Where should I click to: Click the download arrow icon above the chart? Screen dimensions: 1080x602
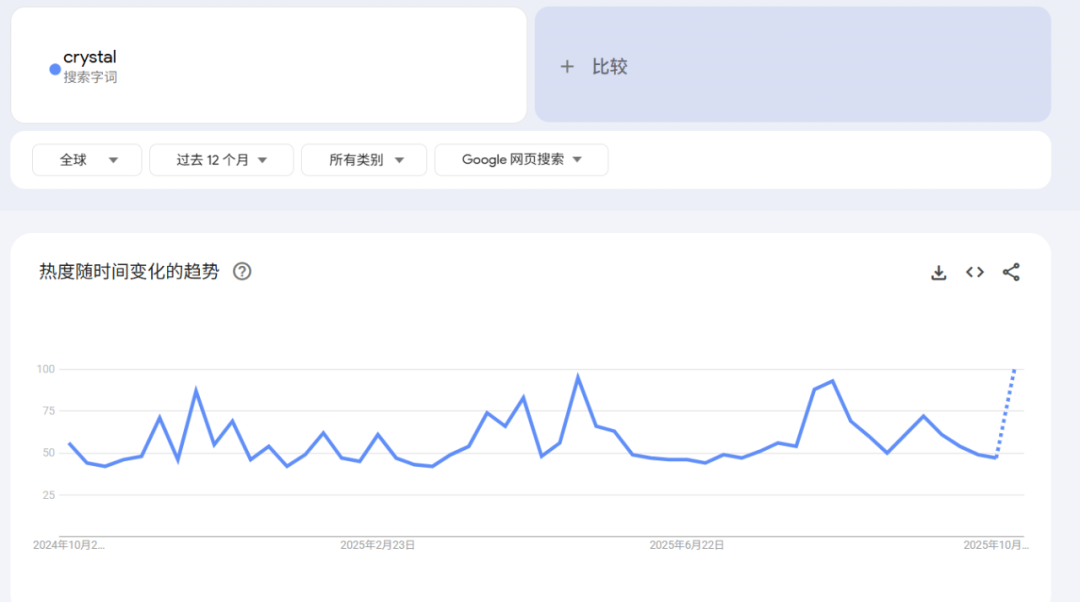tap(938, 271)
